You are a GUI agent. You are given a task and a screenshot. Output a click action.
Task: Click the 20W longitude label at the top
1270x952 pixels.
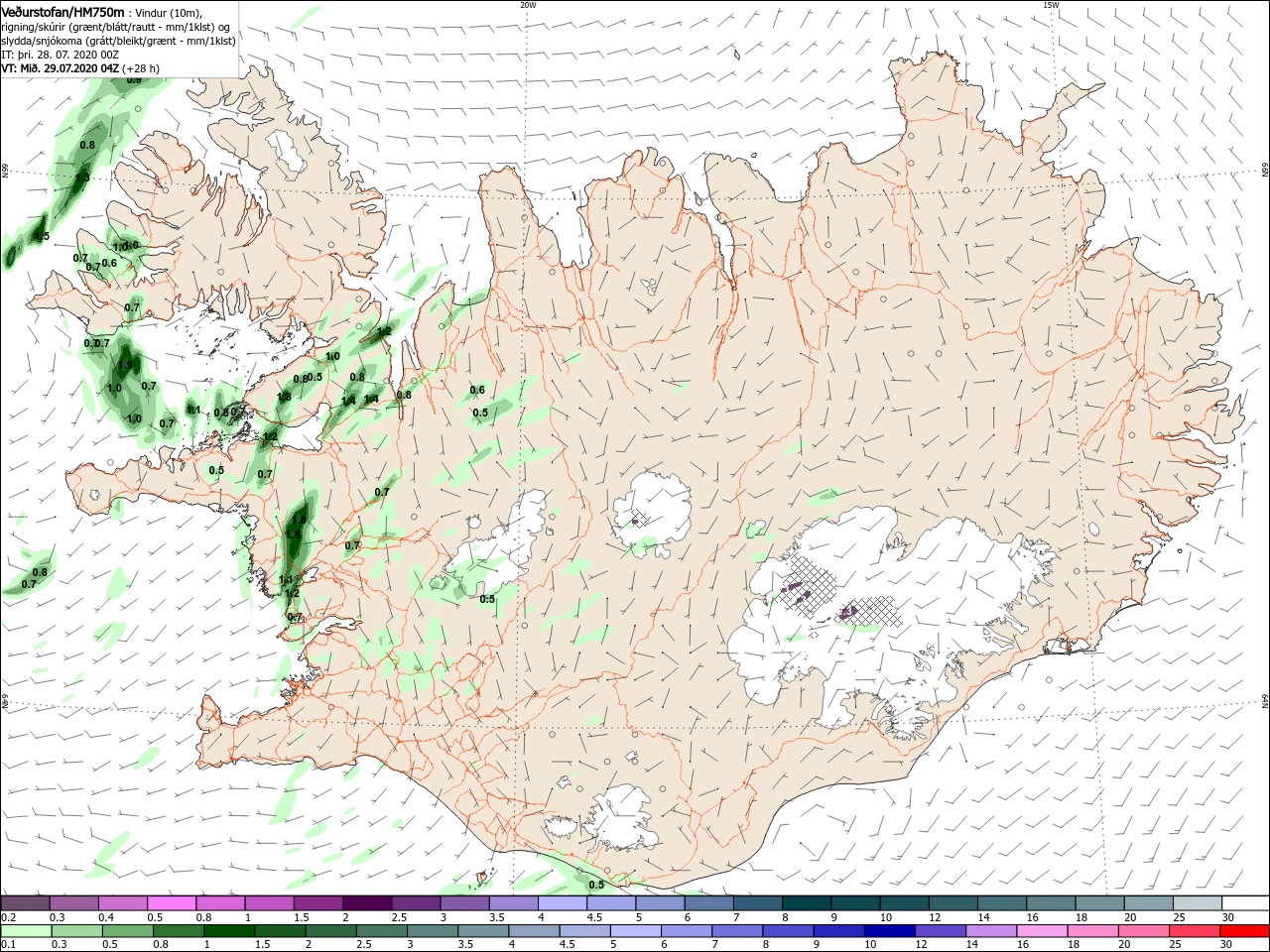528,5
